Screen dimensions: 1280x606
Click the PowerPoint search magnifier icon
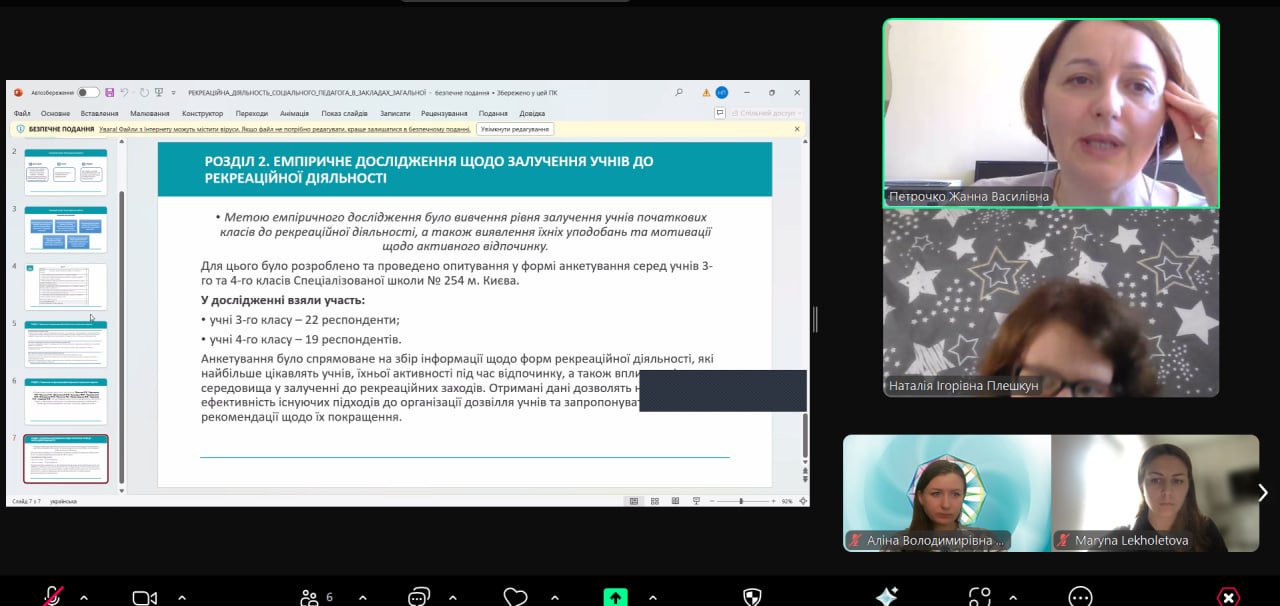(679, 92)
